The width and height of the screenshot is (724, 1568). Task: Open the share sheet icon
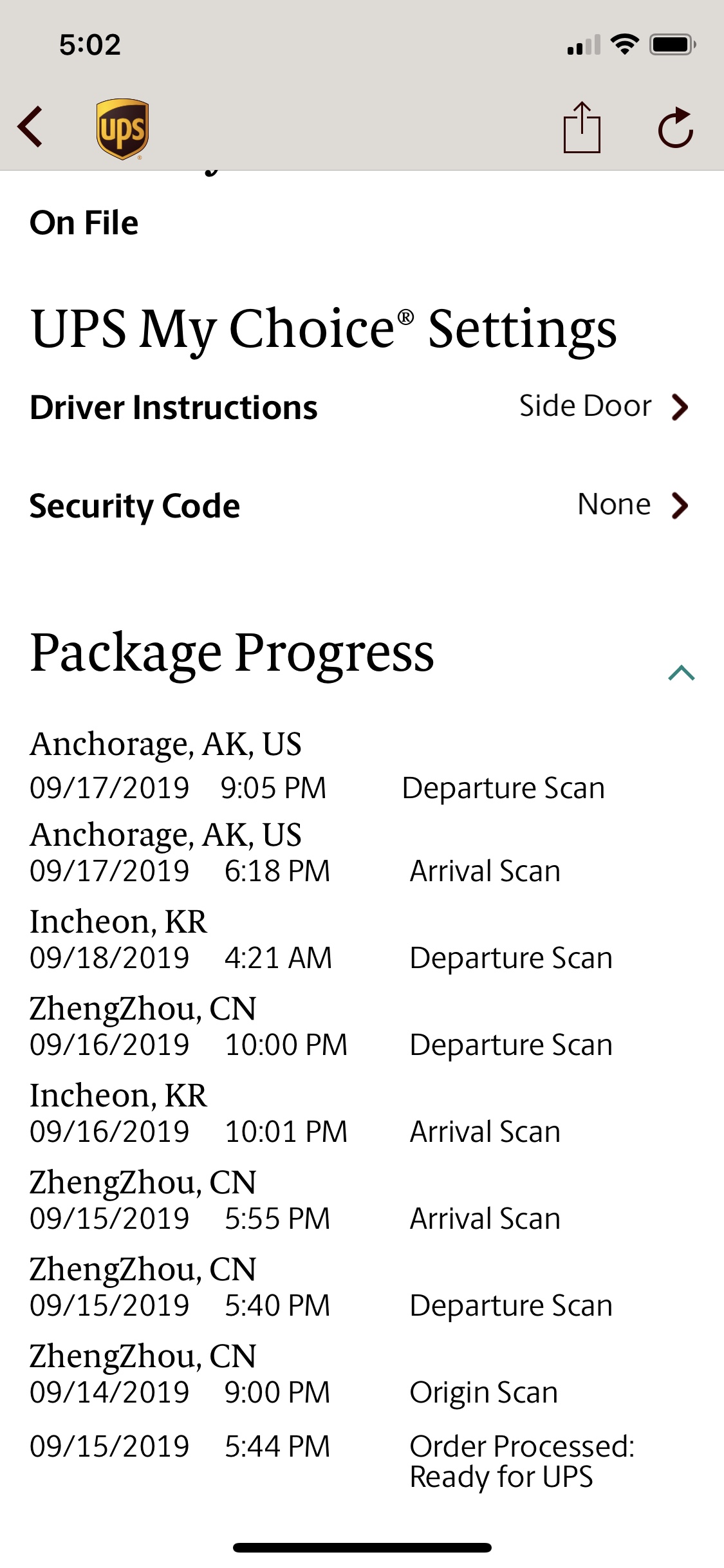[x=582, y=127]
